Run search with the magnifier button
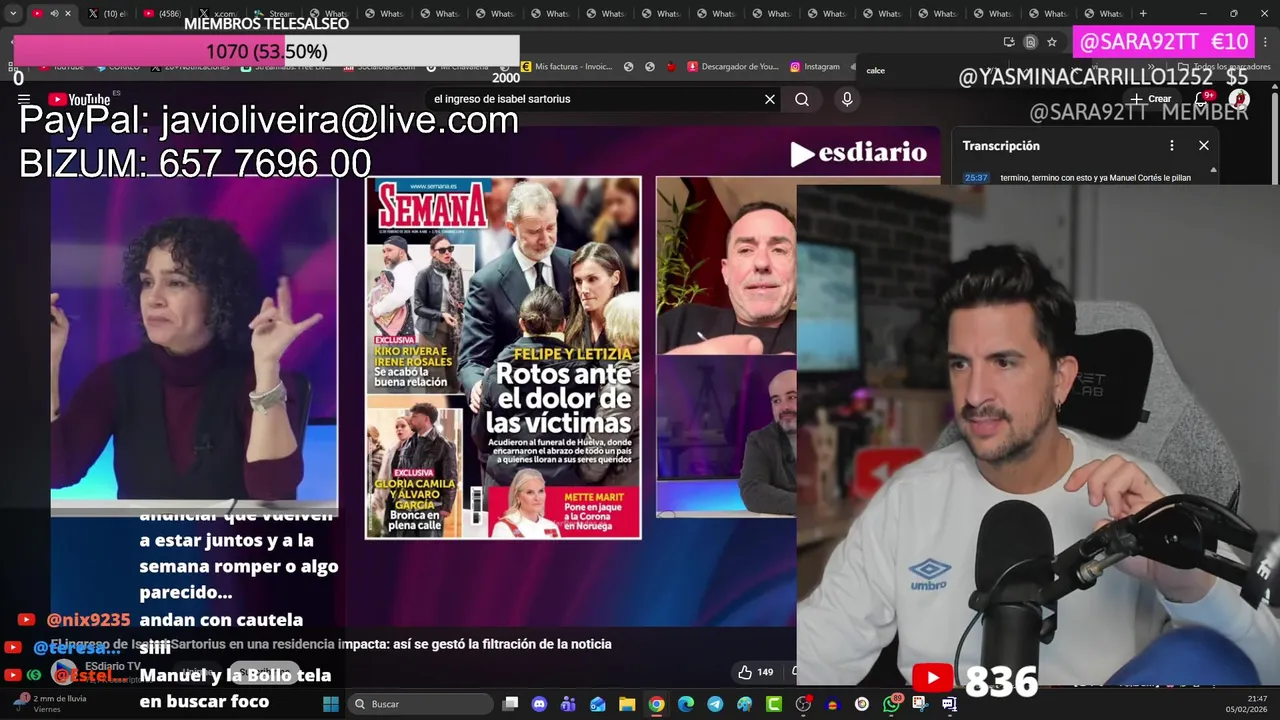Image resolution: width=1280 pixels, height=720 pixels. 802,99
